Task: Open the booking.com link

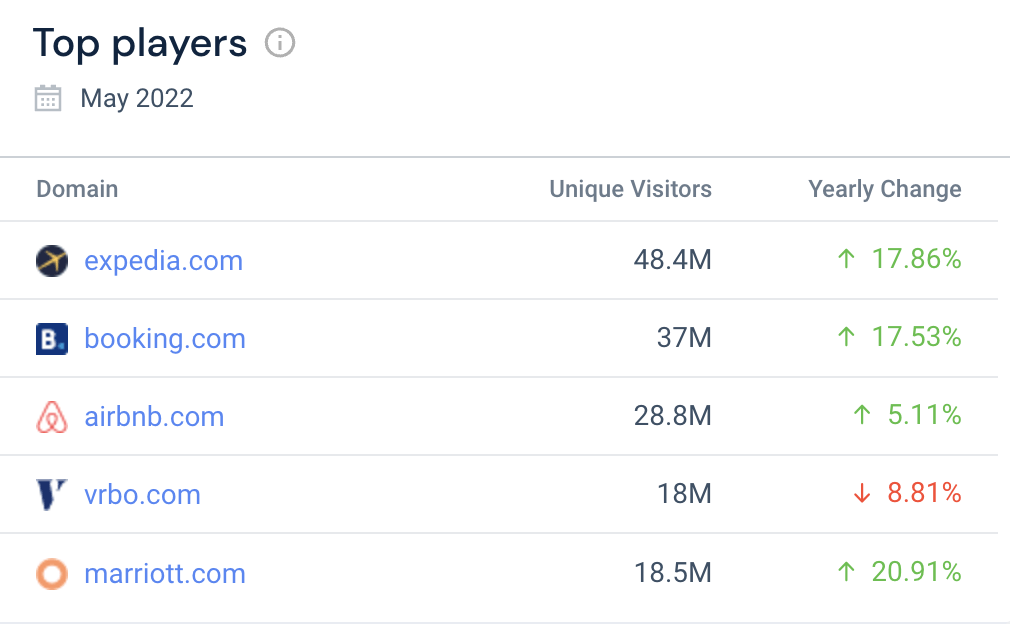Action: [164, 338]
